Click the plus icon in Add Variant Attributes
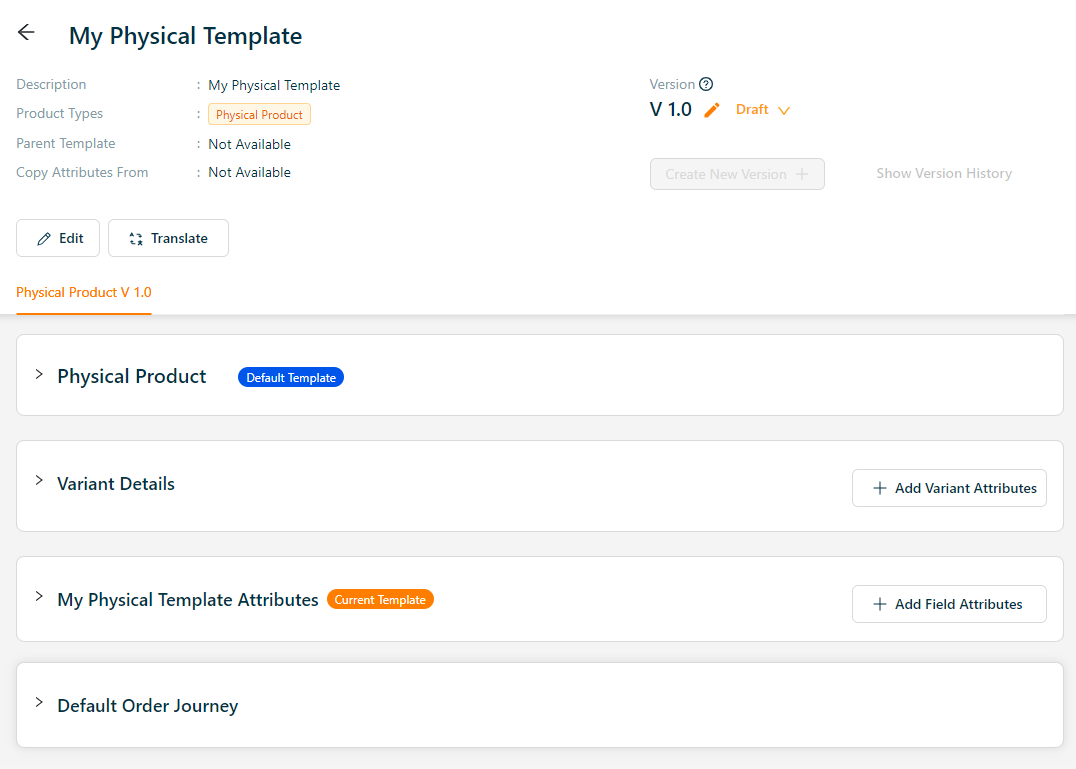 pyautogui.click(x=880, y=488)
